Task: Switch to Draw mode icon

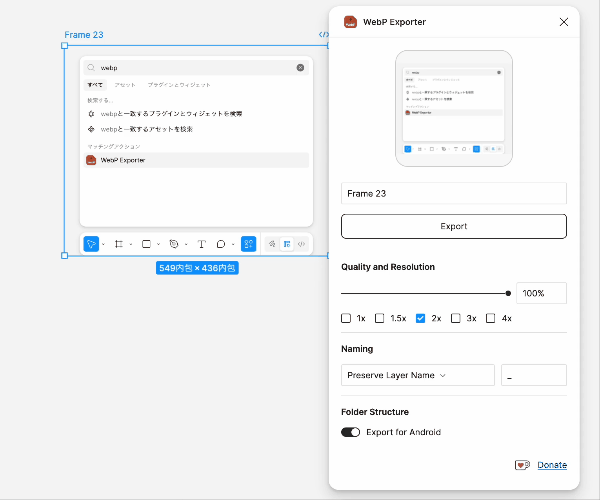Action: pos(272,244)
